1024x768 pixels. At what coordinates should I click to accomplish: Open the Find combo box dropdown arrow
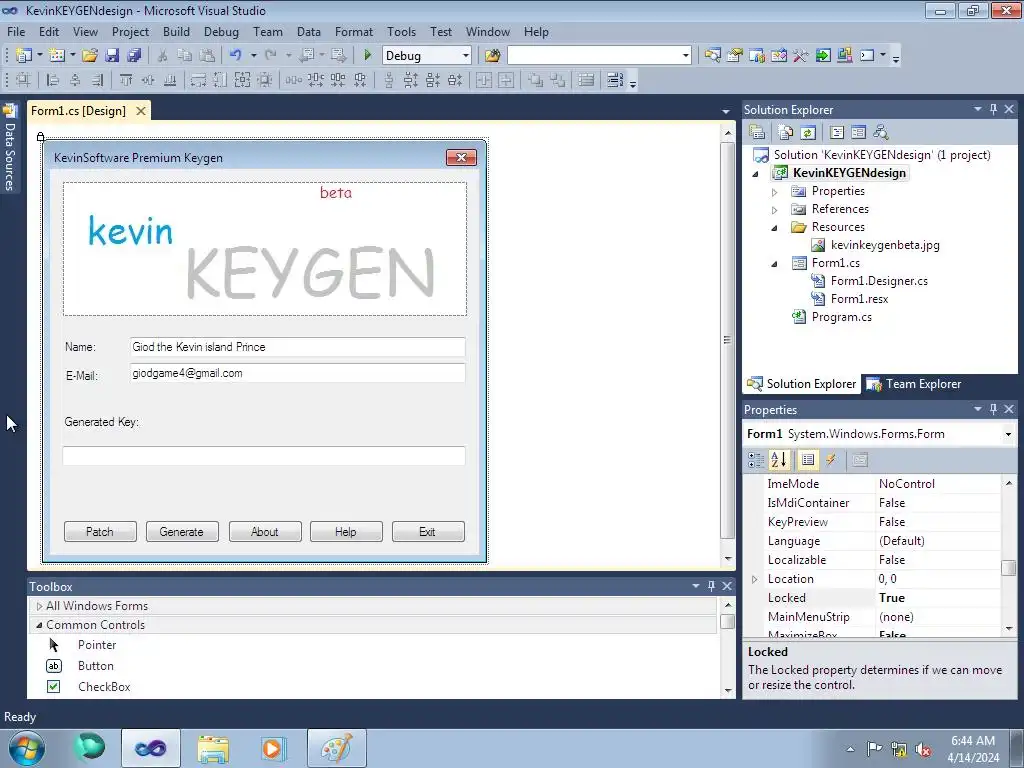click(x=685, y=56)
